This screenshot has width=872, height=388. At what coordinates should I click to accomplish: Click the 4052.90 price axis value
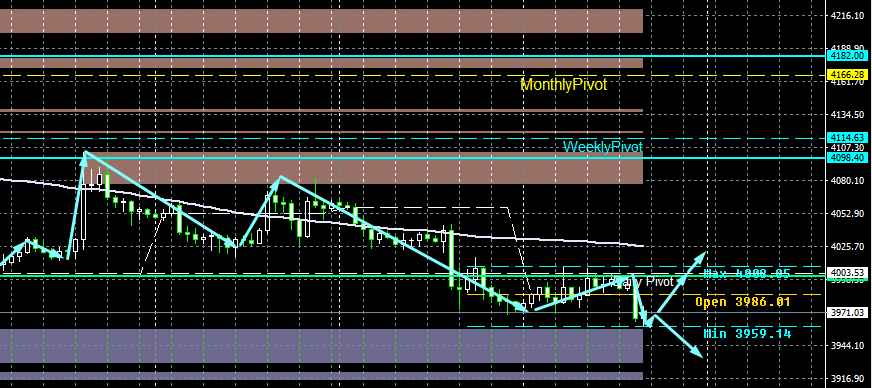[x=849, y=213]
